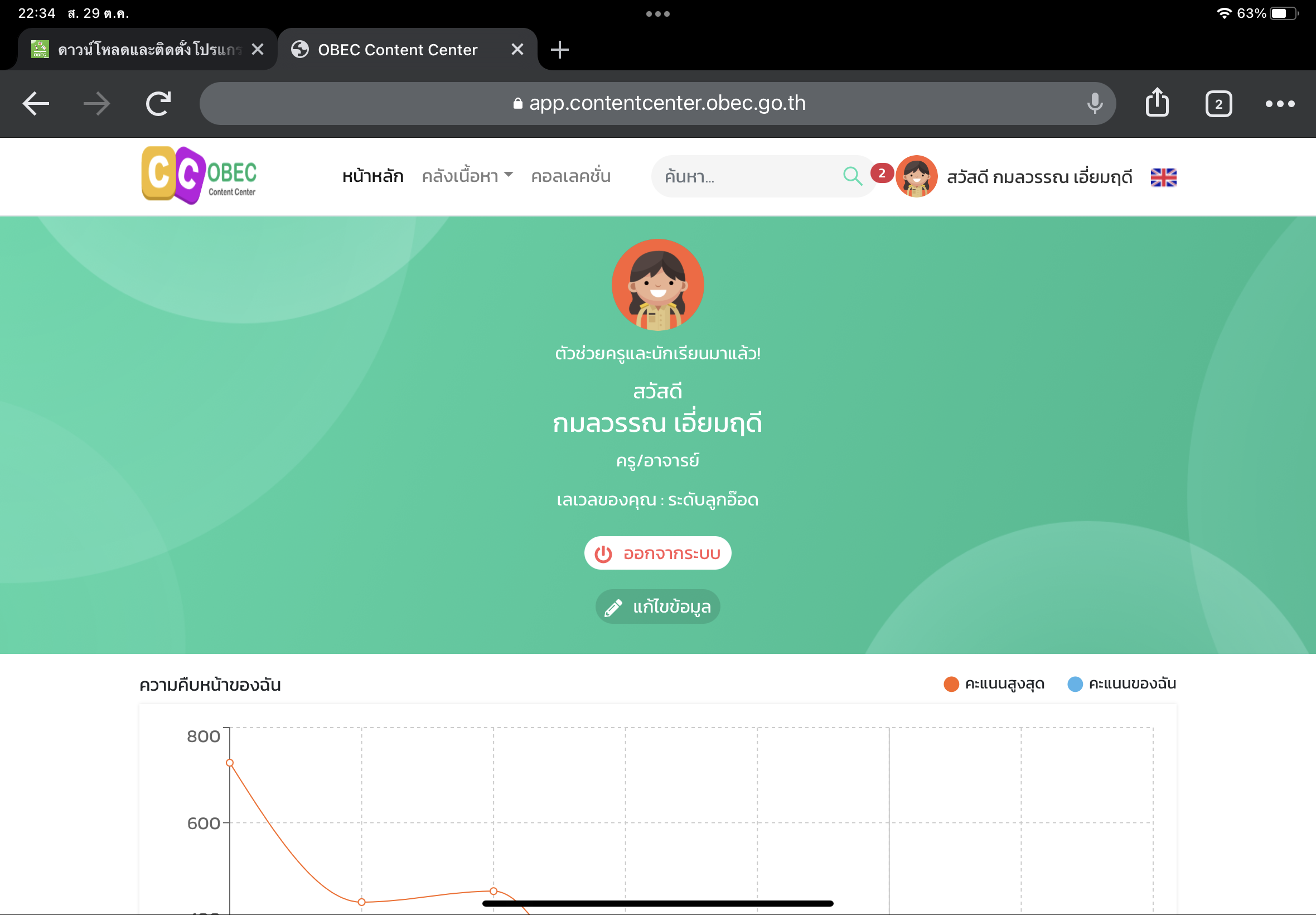Image resolution: width=1316 pixels, height=915 pixels.
Task: Expand the คลังเนื้อหา dropdown menu
Action: coord(467,176)
